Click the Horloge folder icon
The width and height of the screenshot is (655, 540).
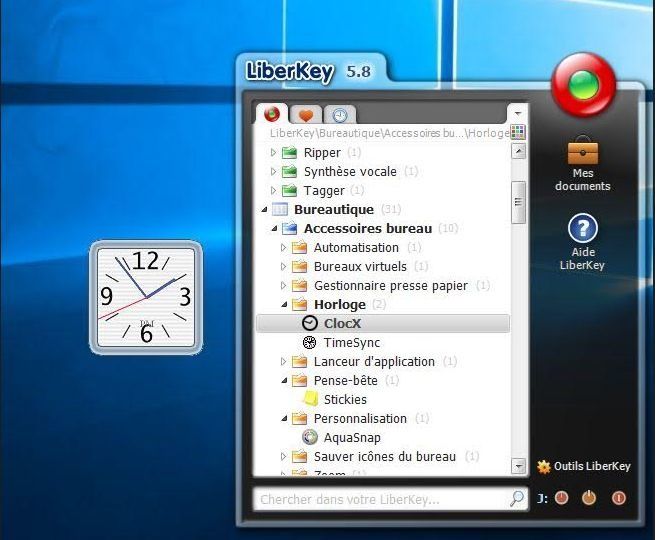(x=300, y=304)
